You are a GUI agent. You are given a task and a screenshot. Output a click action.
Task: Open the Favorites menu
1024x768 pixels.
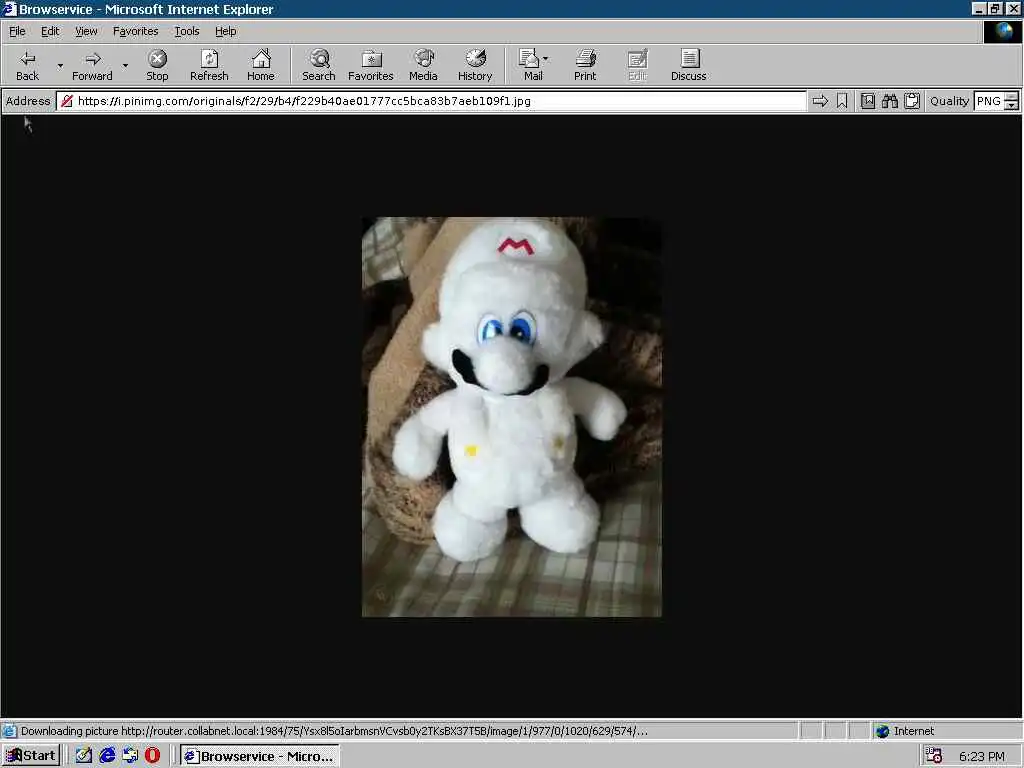pos(135,31)
